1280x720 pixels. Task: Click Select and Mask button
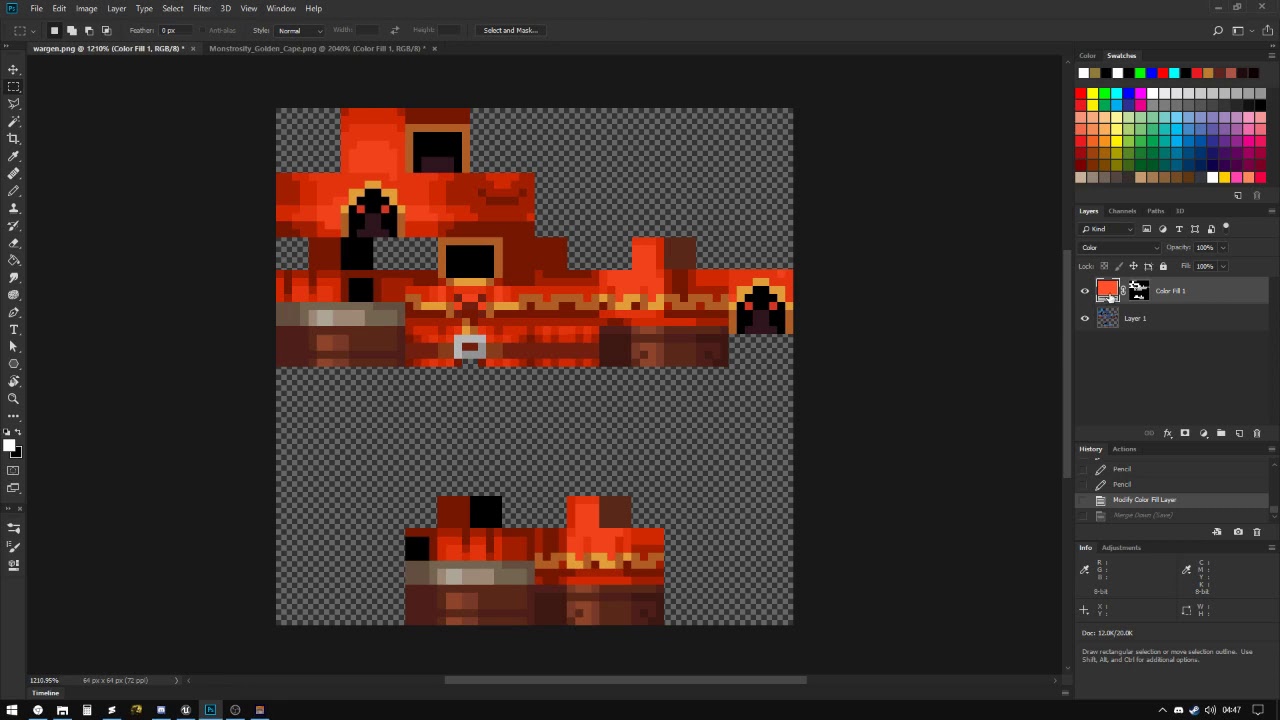point(511,30)
